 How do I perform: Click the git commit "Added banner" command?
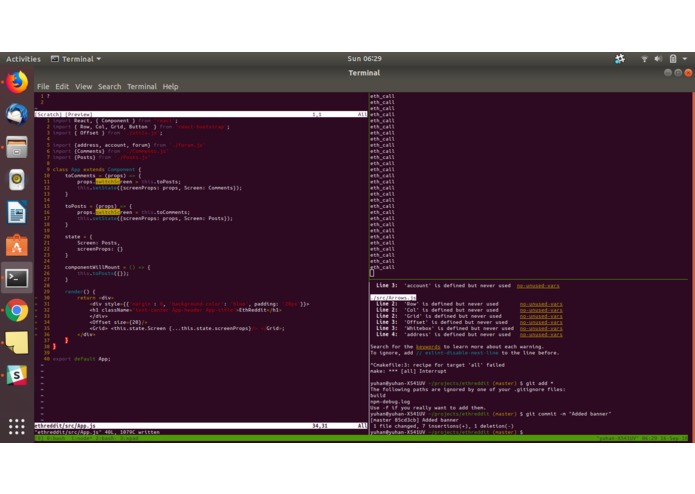click(x=568, y=414)
